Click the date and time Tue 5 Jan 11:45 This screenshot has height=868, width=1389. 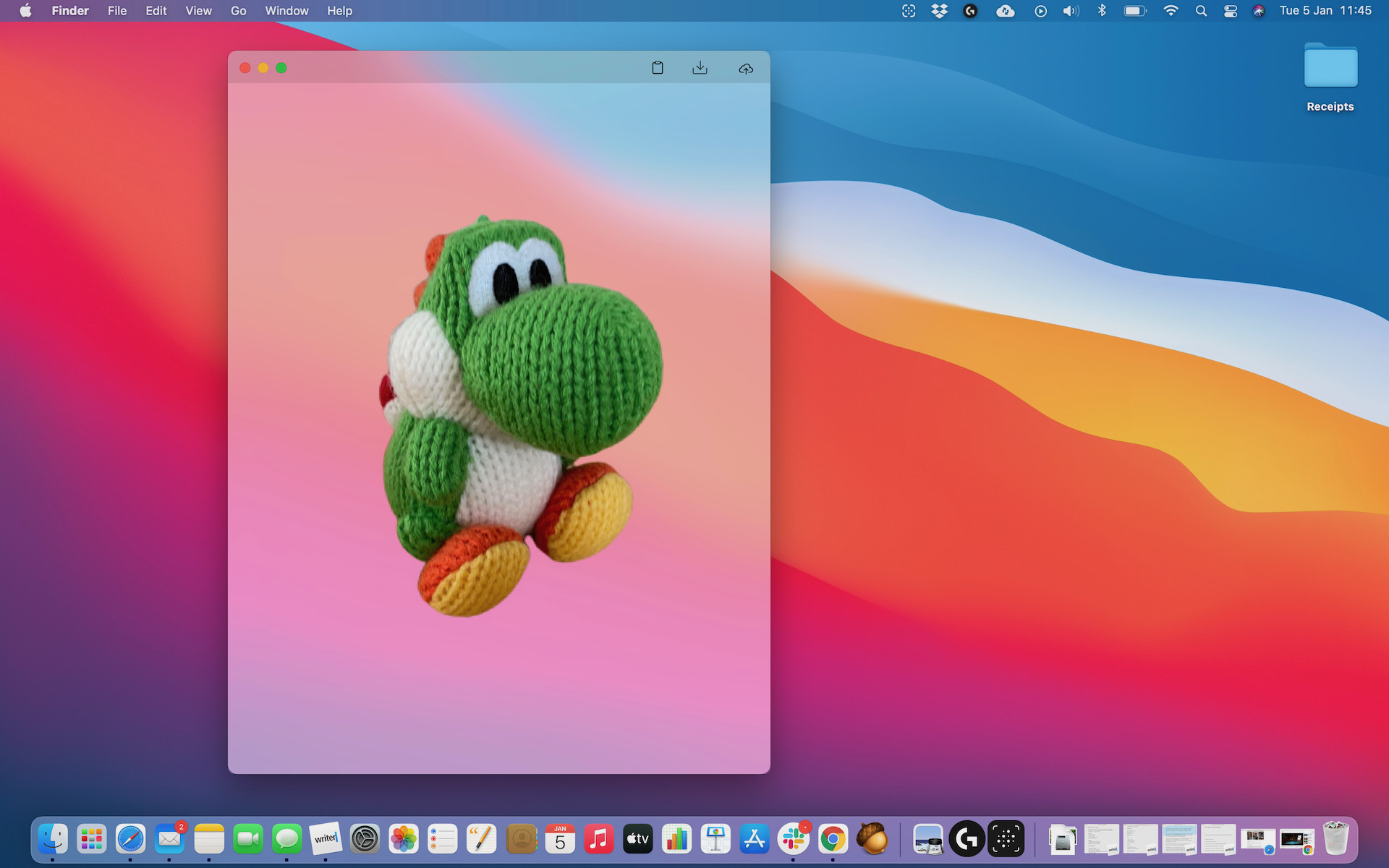(1325, 11)
